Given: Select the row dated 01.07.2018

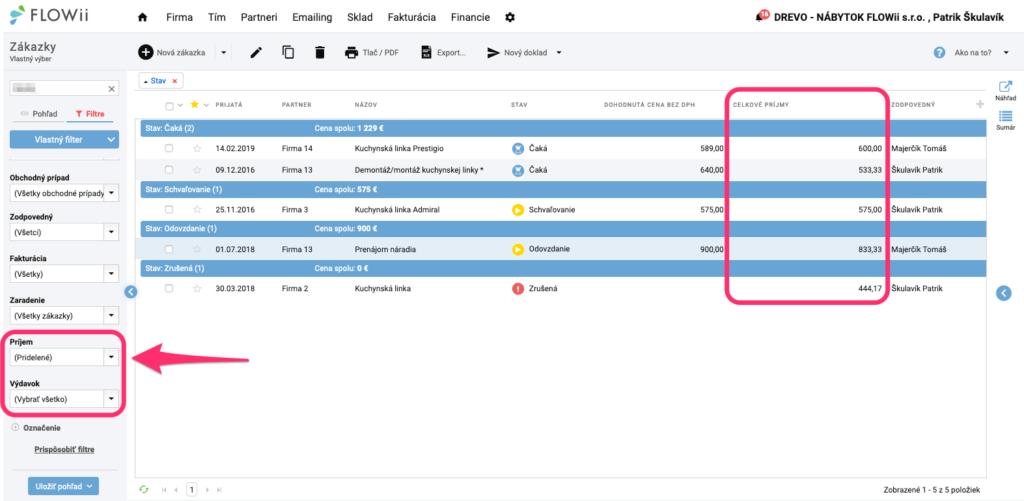Looking at the screenshot, I should coord(169,249).
